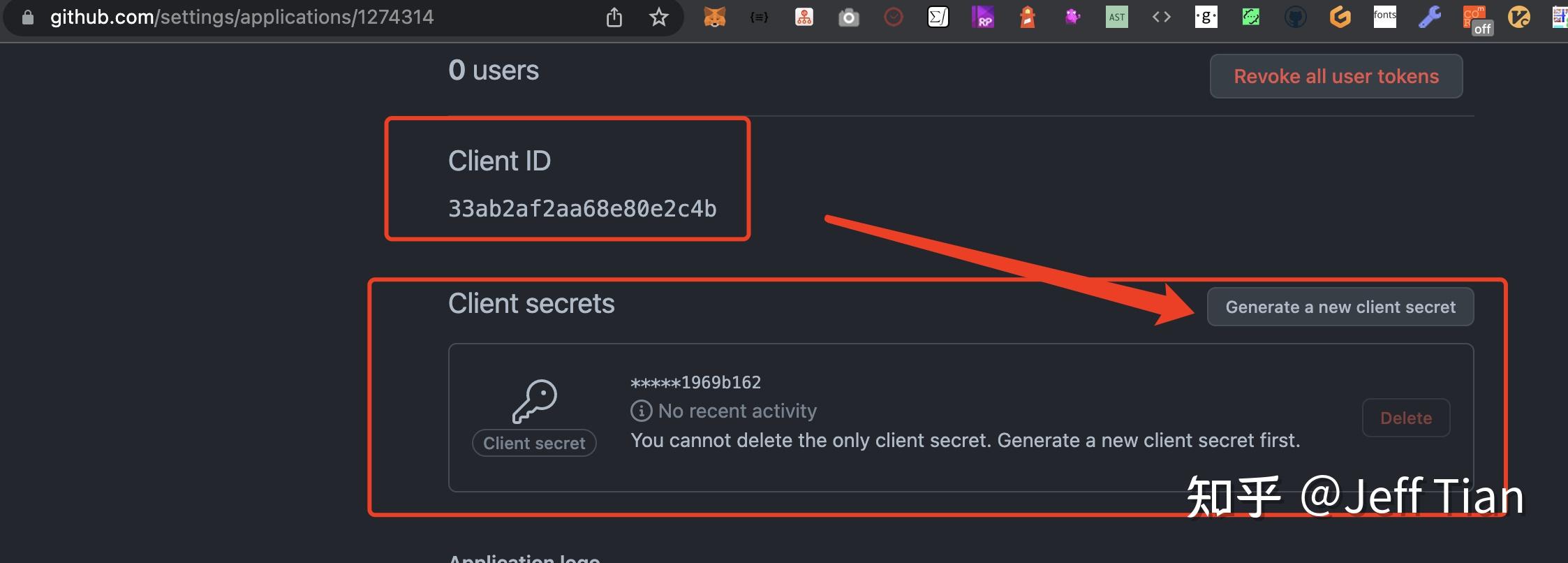Open the Axure RP extension icon
Screen dimensions: 1568x563
[x=982, y=17]
